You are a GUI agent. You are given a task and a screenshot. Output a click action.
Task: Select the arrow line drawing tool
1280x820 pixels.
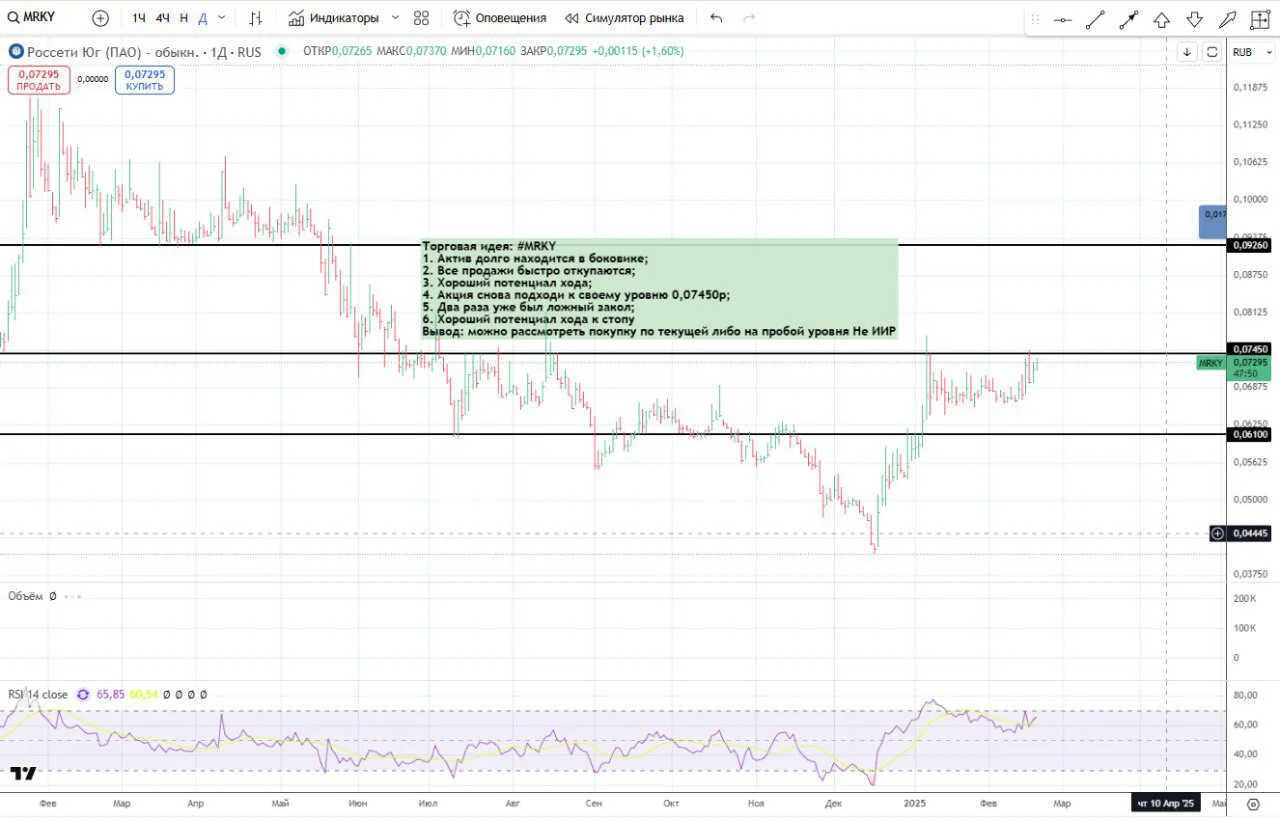(x=1129, y=19)
